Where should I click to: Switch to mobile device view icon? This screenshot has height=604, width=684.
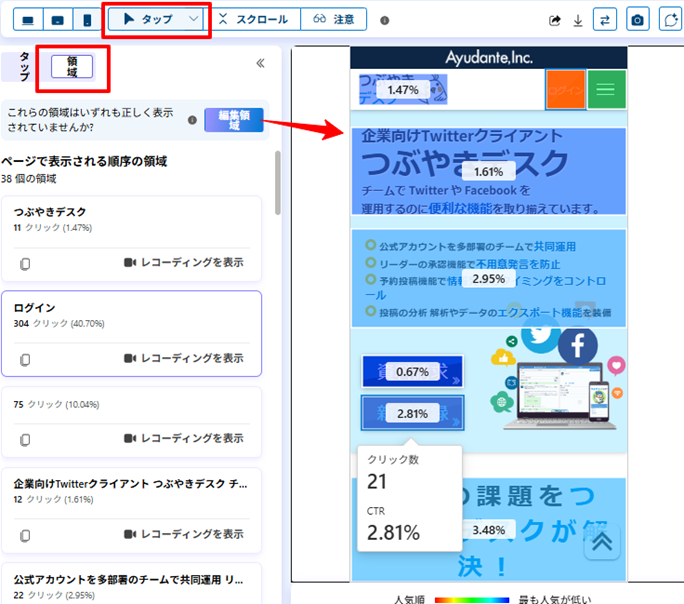[87, 20]
